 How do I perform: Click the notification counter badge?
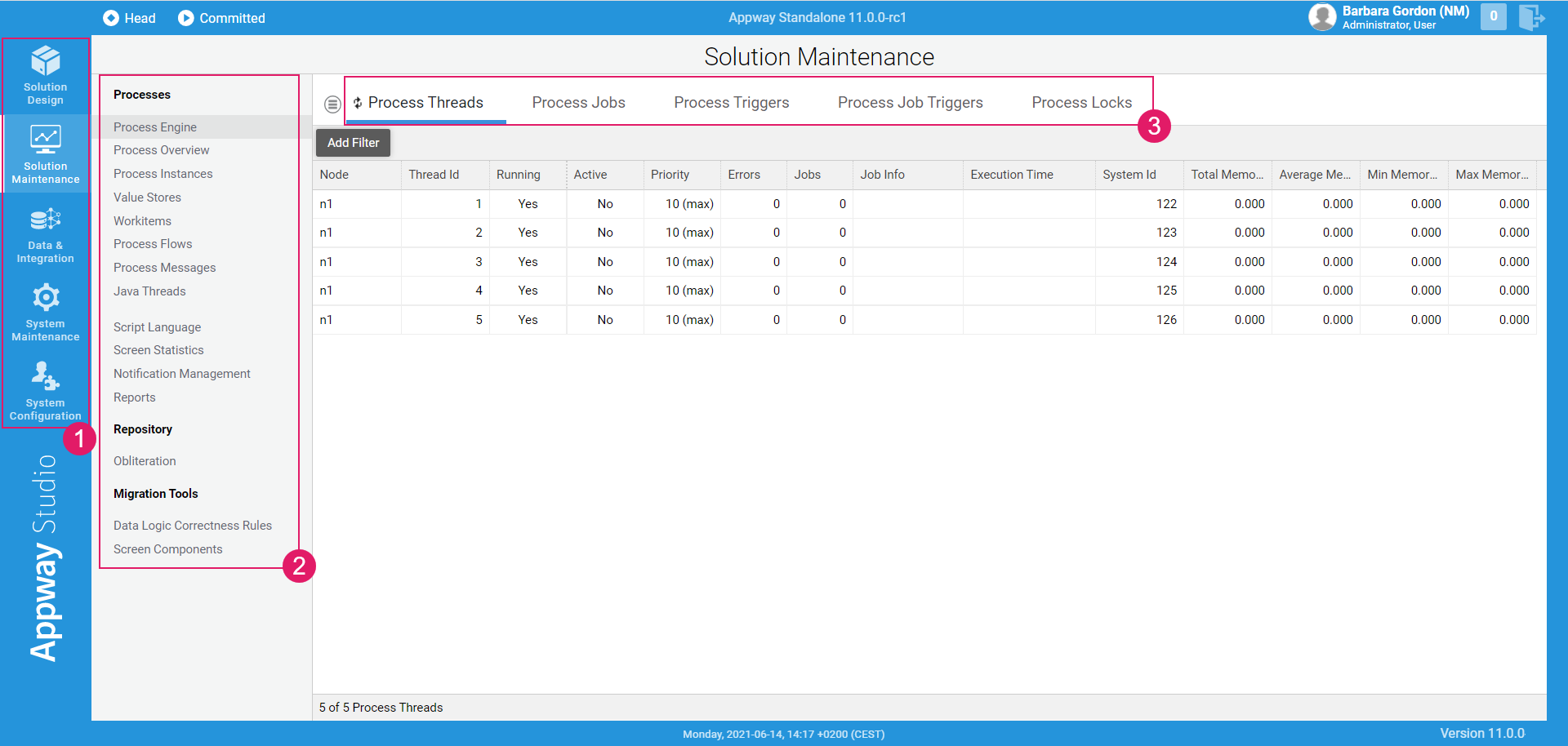pos(1493,16)
